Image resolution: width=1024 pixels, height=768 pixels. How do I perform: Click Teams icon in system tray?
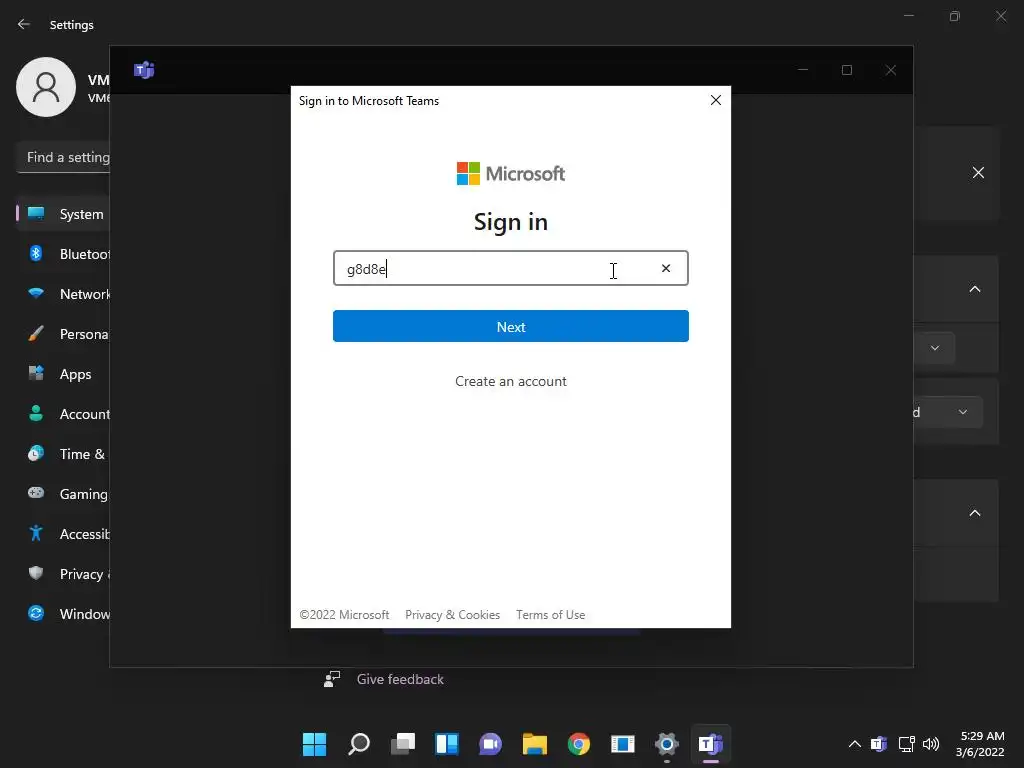tap(879, 744)
